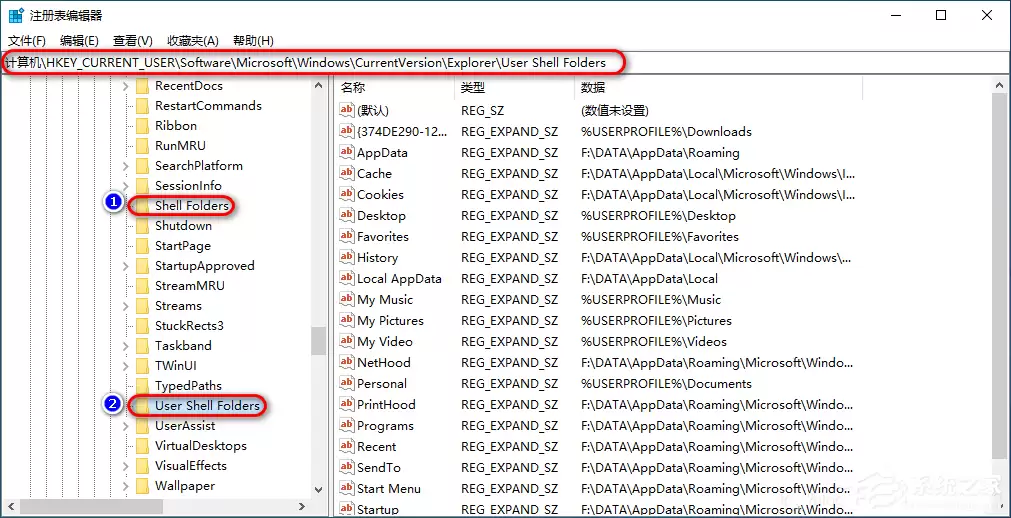The height and width of the screenshot is (518, 1011).
Task: Open the 文件(F) menu
Action: 27,41
